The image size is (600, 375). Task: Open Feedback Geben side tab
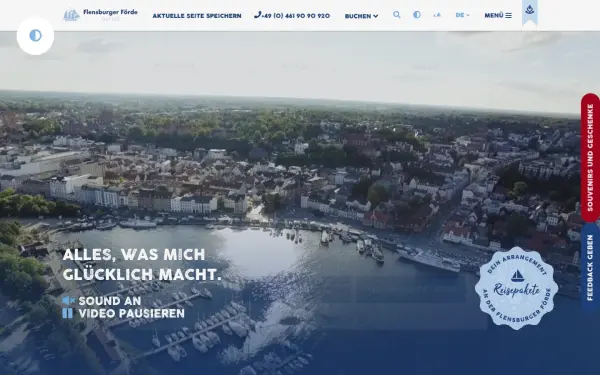590,267
